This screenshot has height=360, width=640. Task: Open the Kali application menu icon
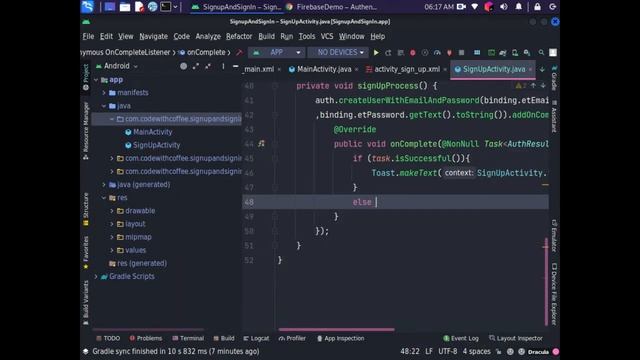click(x=87, y=7)
